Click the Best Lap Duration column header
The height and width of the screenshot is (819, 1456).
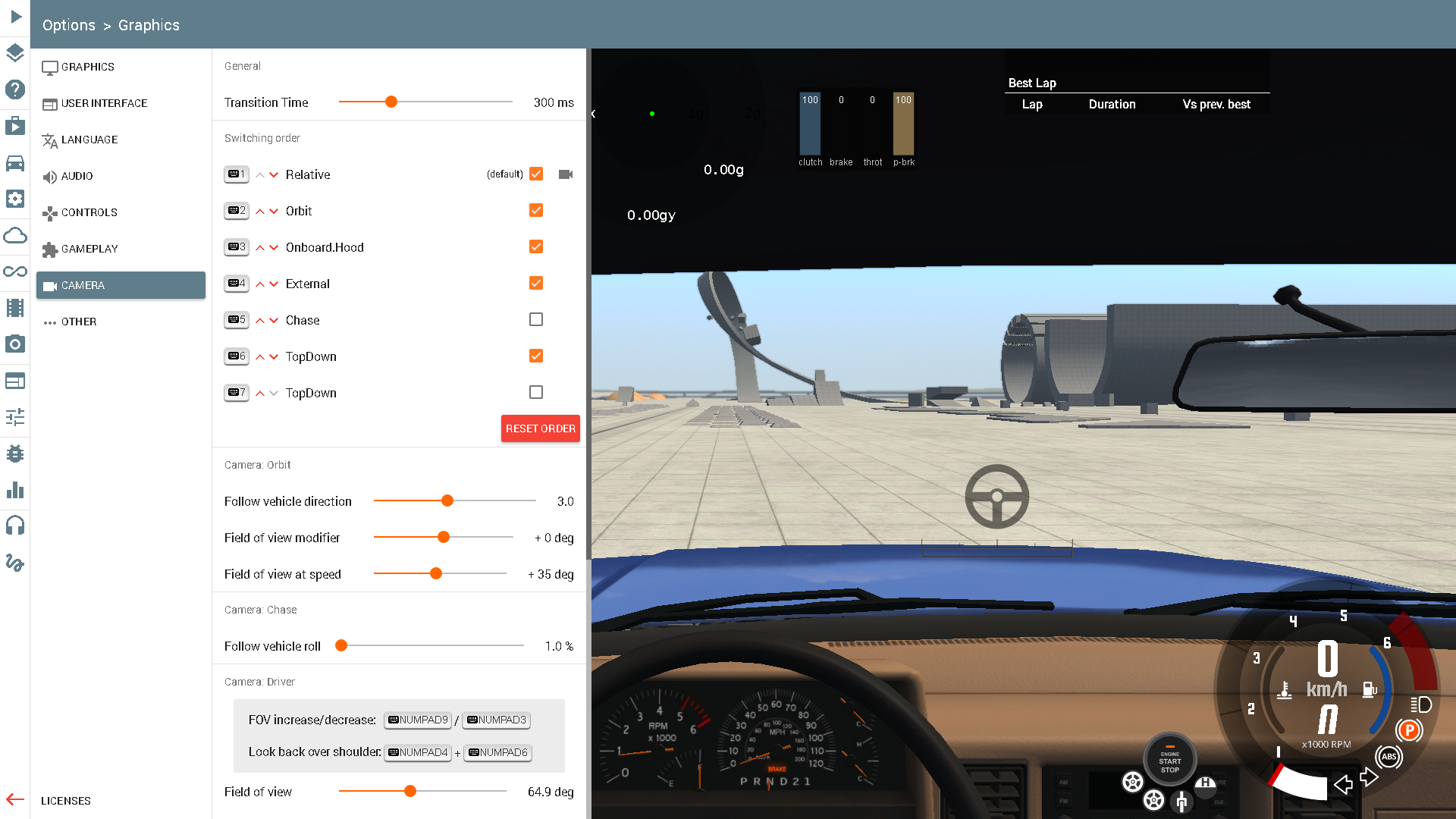click(x=1112, y=105)
